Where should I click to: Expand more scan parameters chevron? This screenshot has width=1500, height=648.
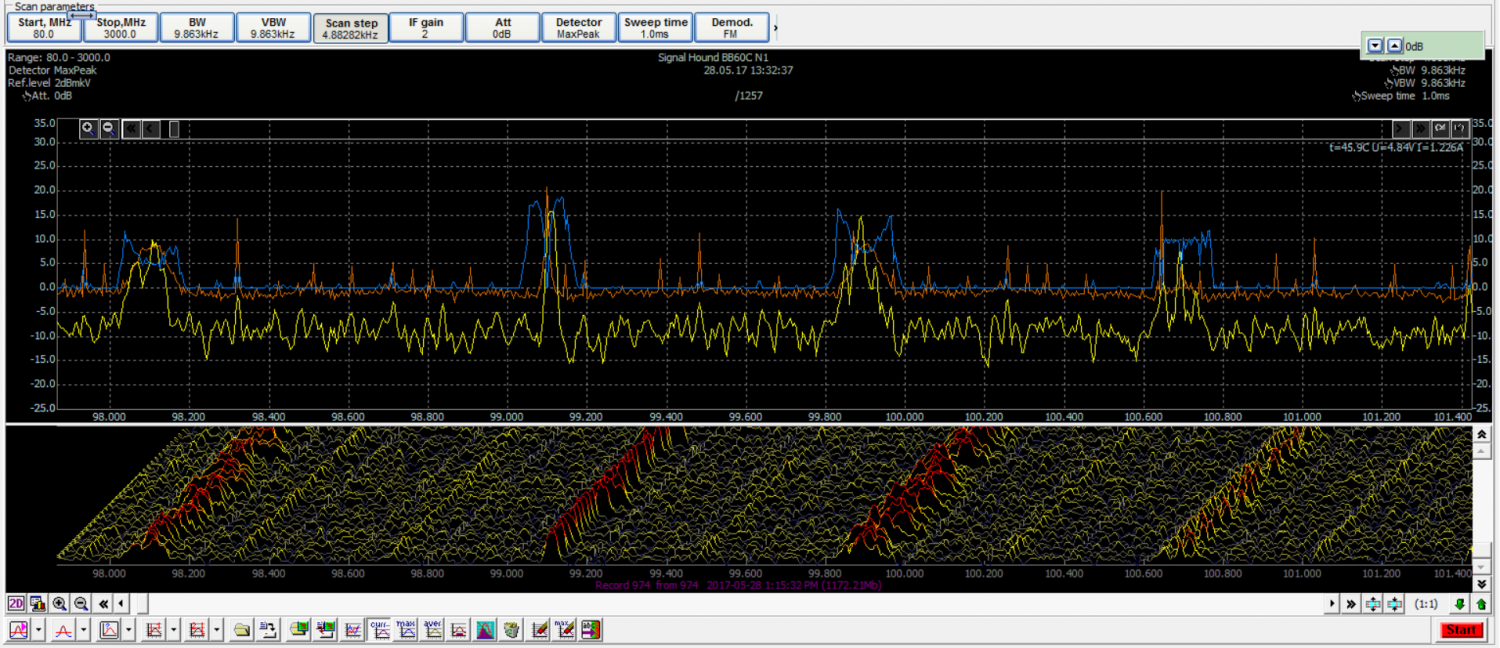[x=776, y=28]
